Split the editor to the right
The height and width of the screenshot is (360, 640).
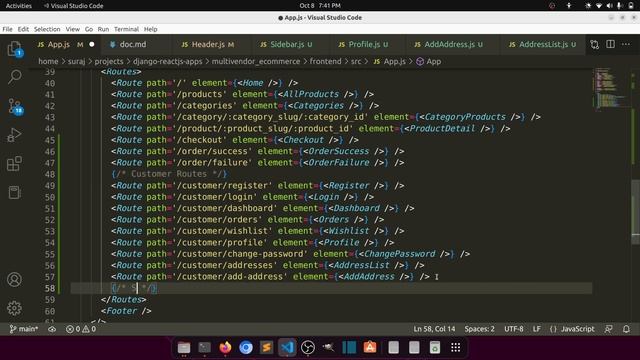coord(610,44)
